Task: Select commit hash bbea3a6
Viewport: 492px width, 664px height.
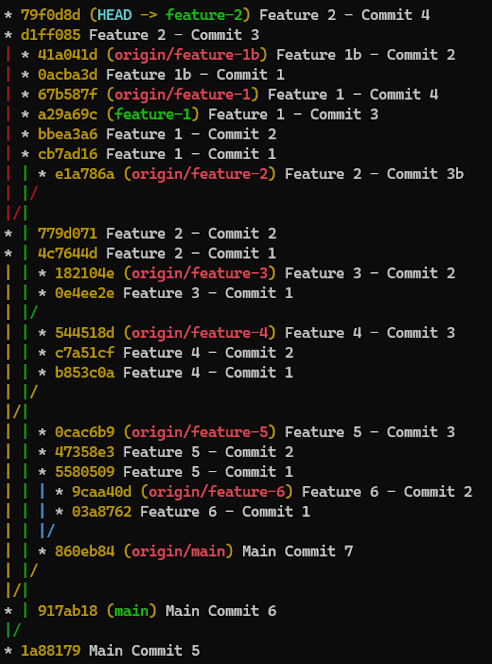Action: 67,134
